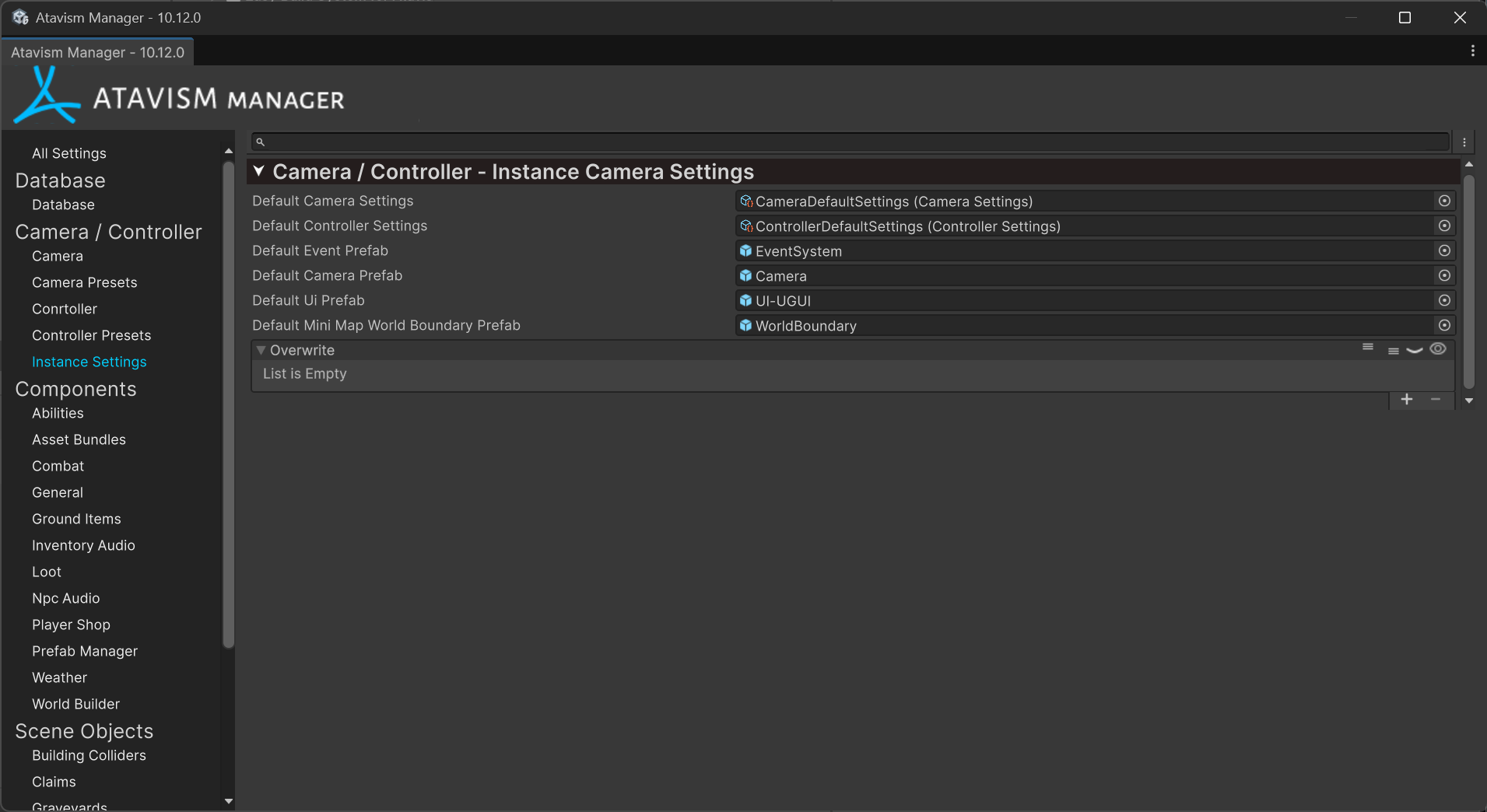The height and width of the screenshot is (812, 1487).
Task: Add an element to the Overwrite list
Action: (1407, 399)
